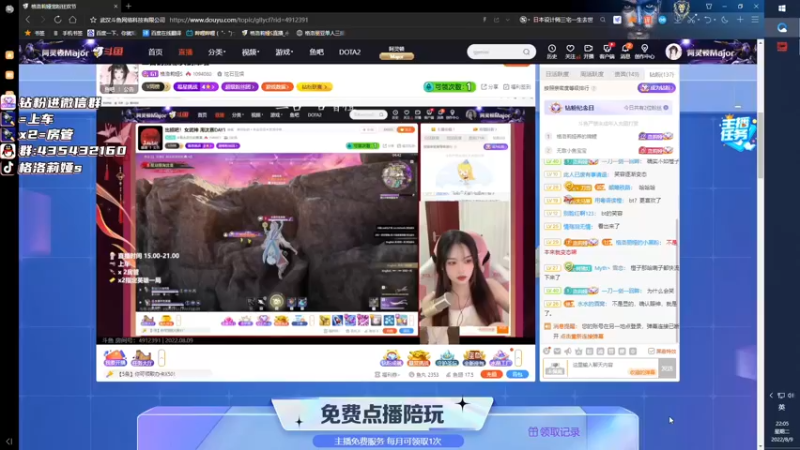Open a new browser tab
The width and height of the screenshot is (800, 450).
coord(129,6)
